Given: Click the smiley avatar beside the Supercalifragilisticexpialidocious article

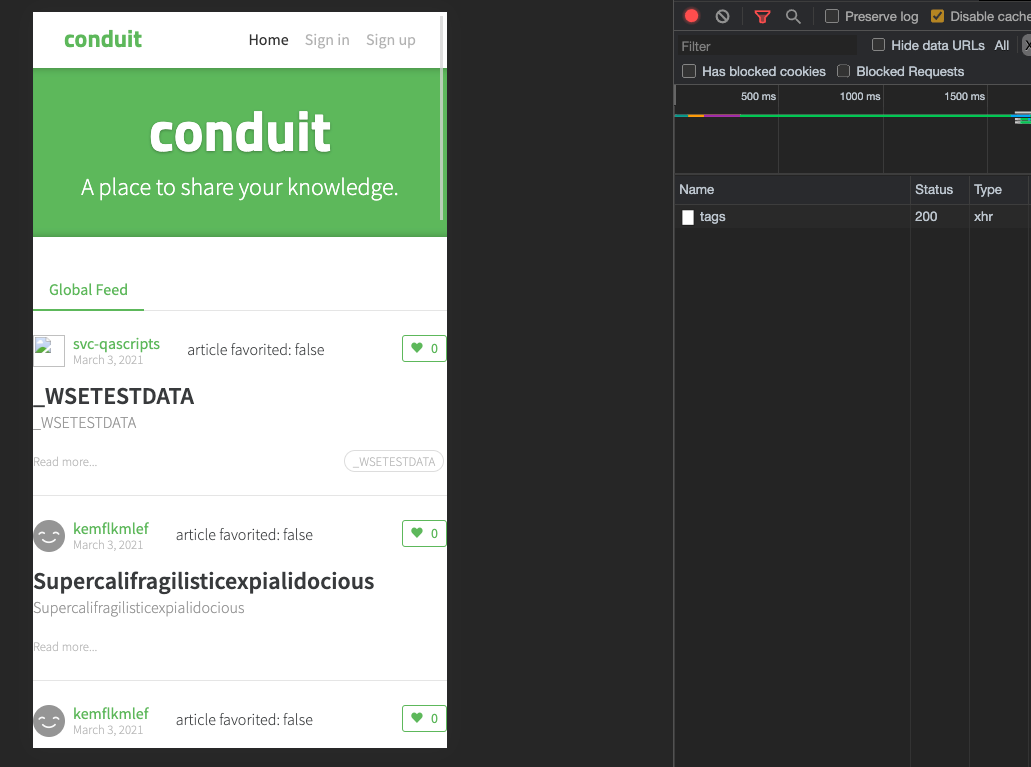Looking at the screenshot, I should pos(49,535).
